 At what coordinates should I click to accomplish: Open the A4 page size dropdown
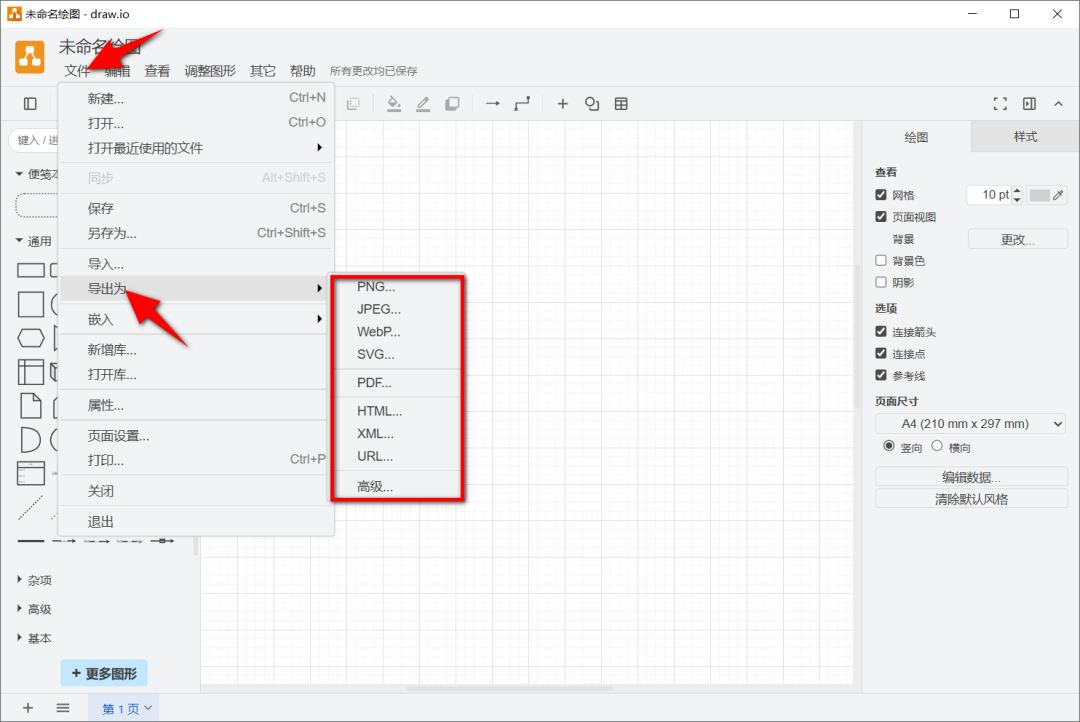coord(971,424)
